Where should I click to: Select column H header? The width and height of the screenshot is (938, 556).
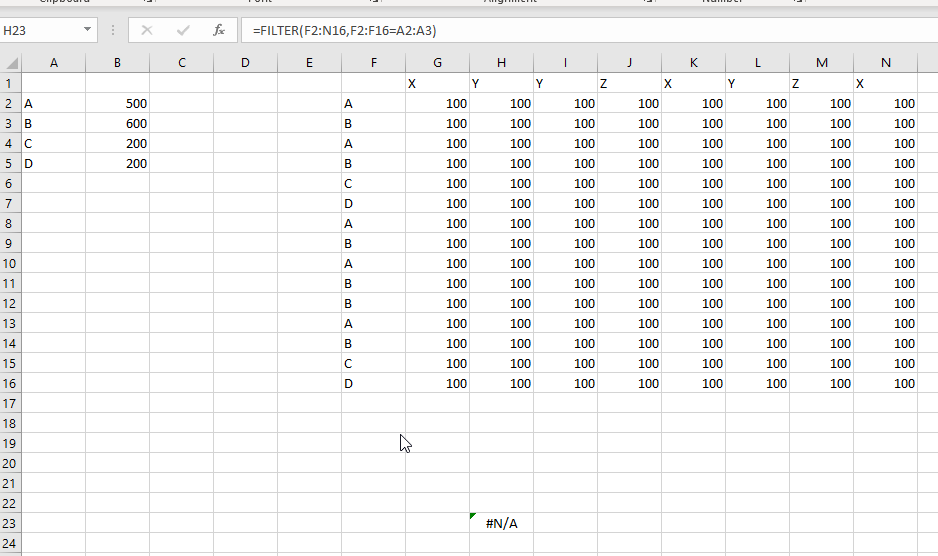[501, 63]
